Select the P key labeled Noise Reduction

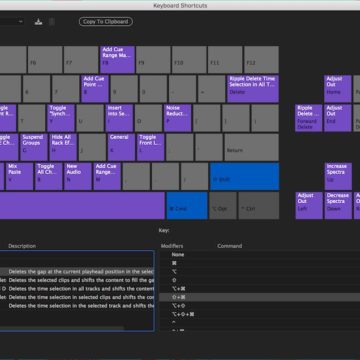178,118
